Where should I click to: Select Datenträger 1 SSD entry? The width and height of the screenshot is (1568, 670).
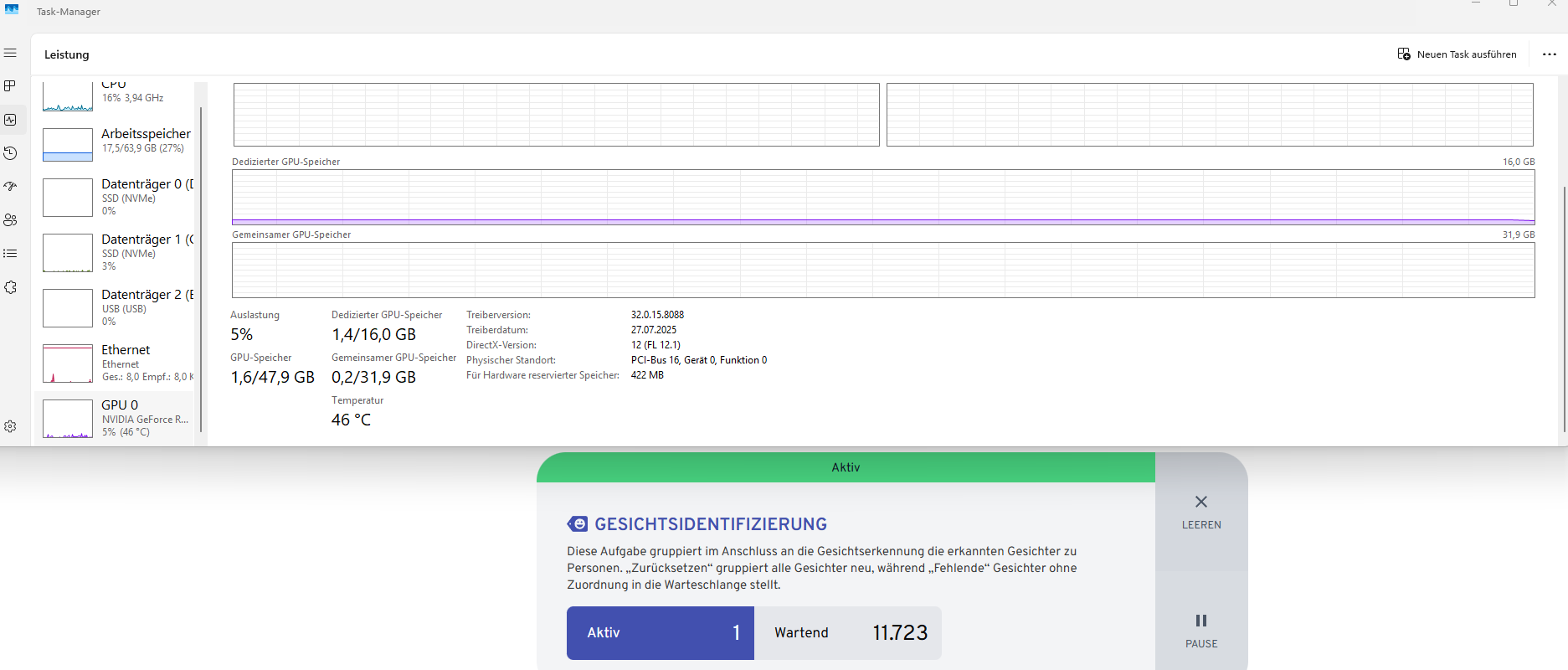click(x=114, y=252)
